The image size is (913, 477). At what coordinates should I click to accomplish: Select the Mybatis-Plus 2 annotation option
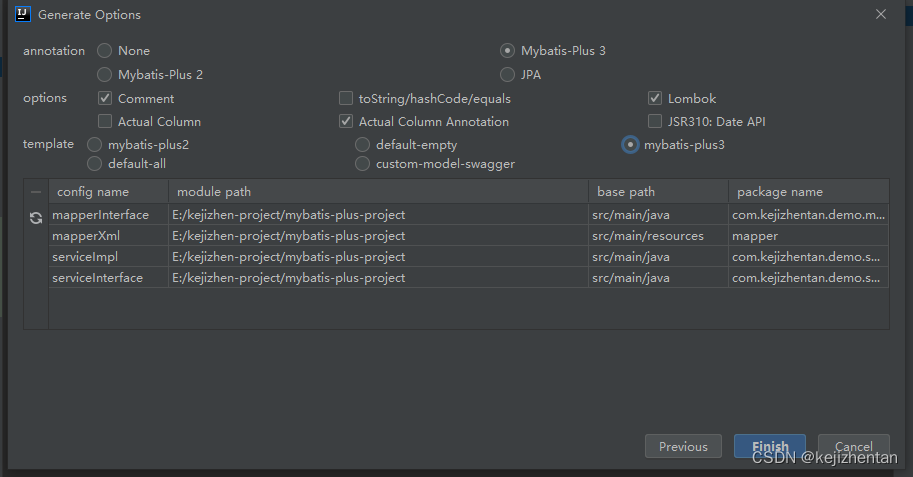105,75
